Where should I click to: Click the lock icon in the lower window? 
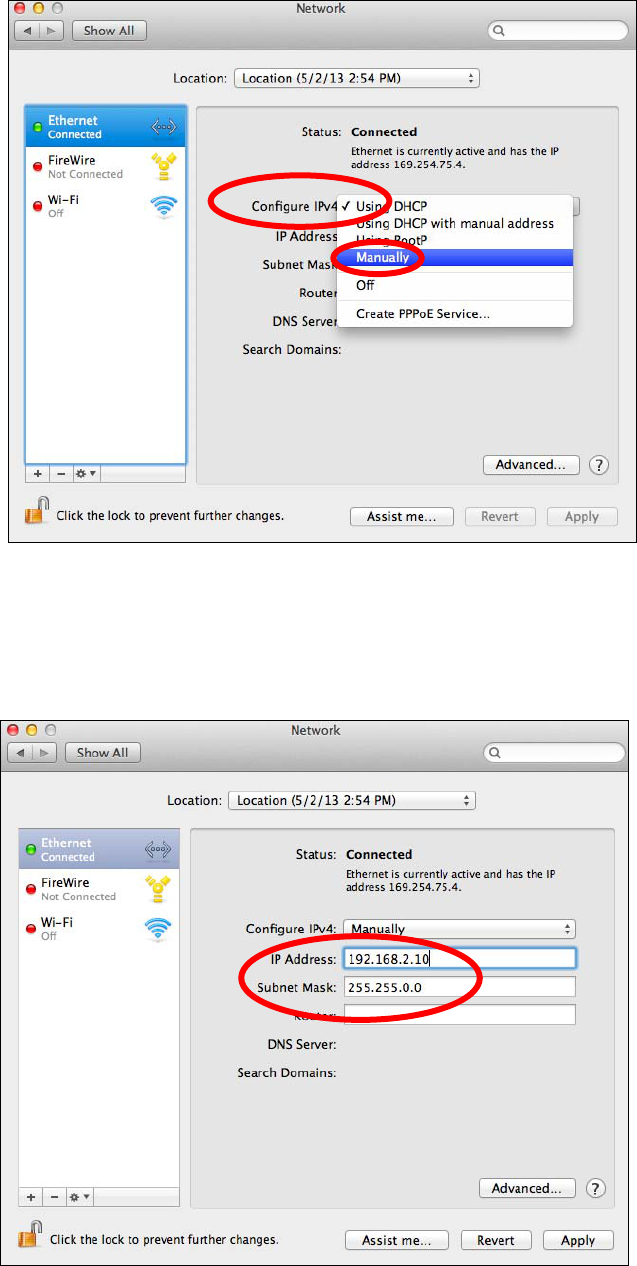tap(30, 1237)
